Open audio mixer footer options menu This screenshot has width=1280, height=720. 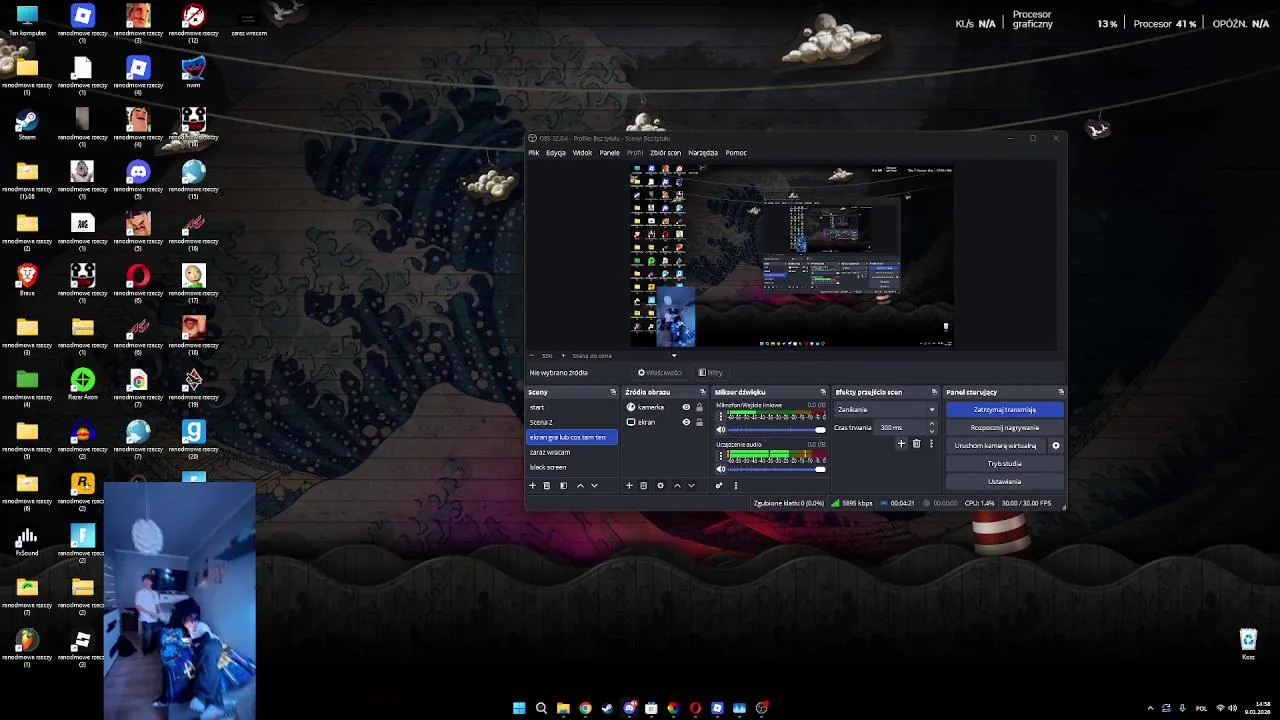[x=735, y=486]
